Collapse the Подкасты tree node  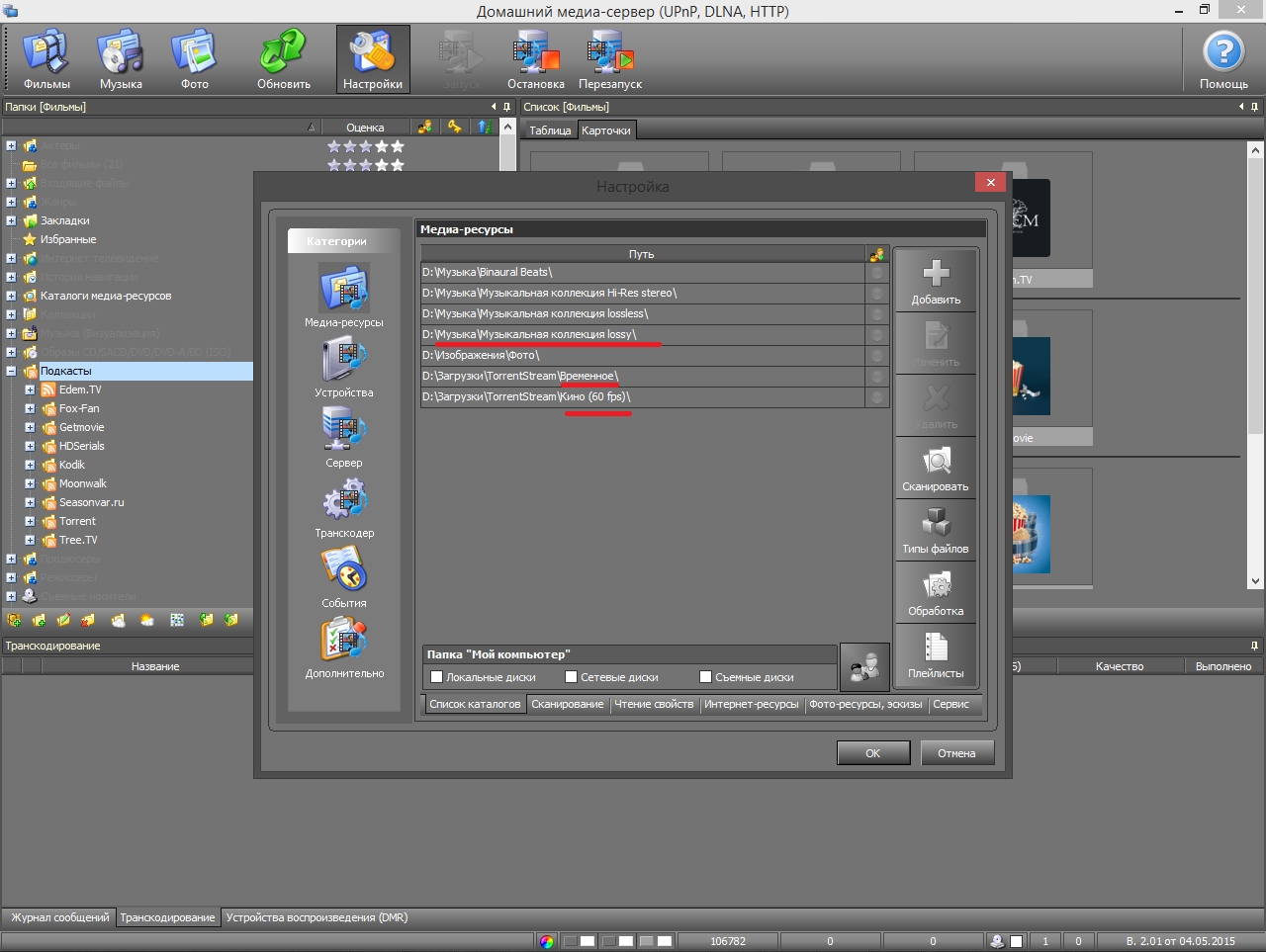coord(11,372)
